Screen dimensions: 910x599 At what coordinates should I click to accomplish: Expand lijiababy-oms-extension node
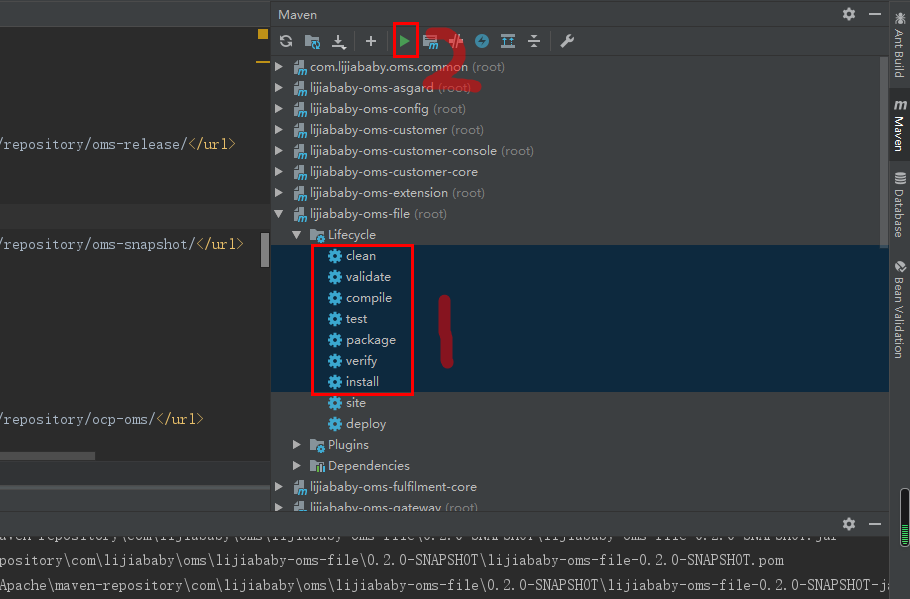279,193
